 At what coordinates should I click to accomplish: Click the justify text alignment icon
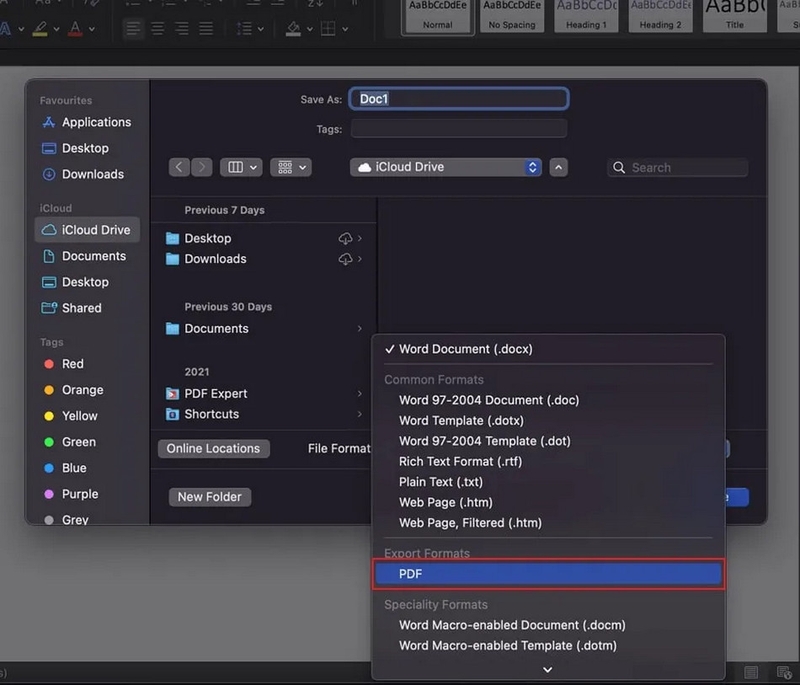coord(206,28)
